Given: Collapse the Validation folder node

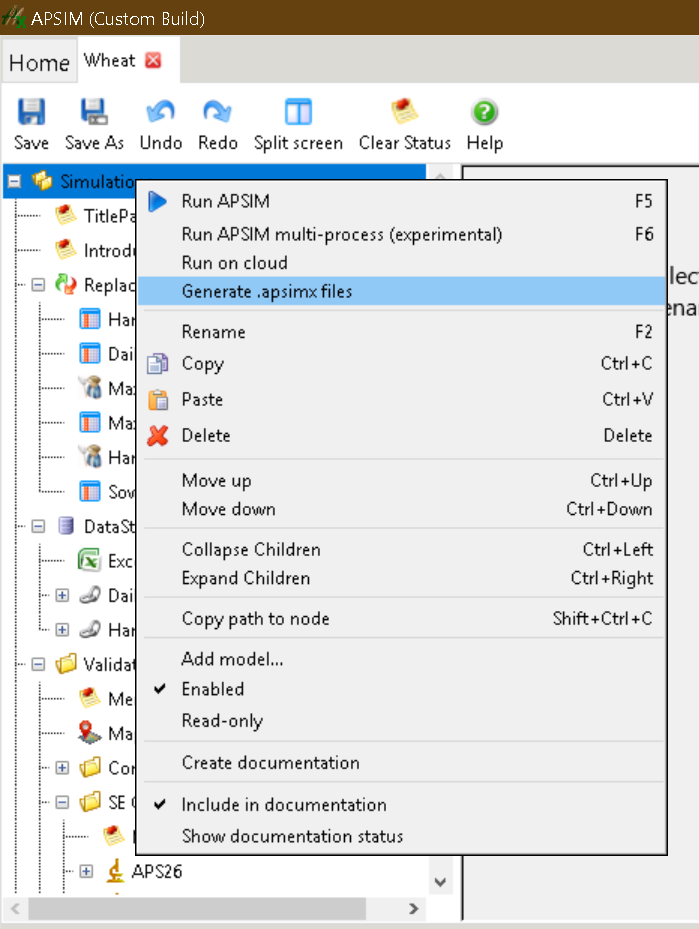Looking at the screenshot, I should (x=39, y=664).
